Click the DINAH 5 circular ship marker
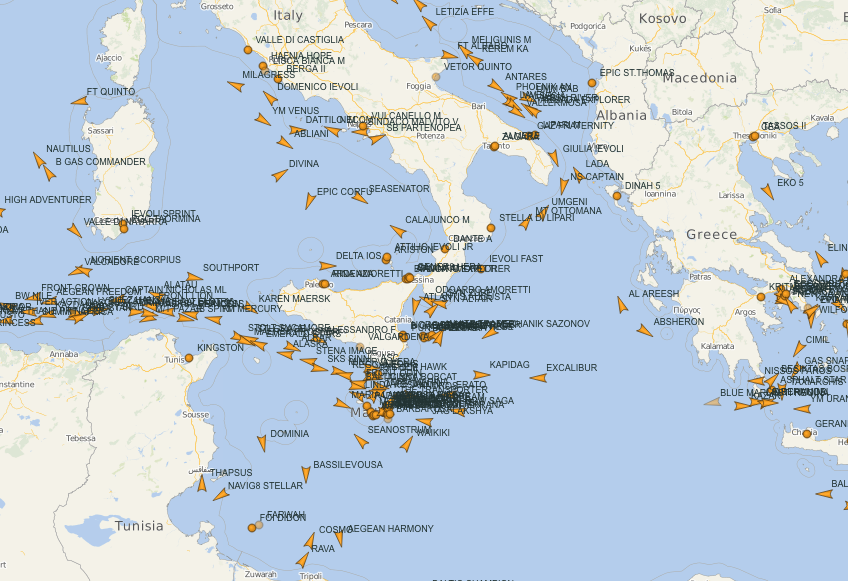The width and height of the screenshot is (848, 581). tap(617, 196)
